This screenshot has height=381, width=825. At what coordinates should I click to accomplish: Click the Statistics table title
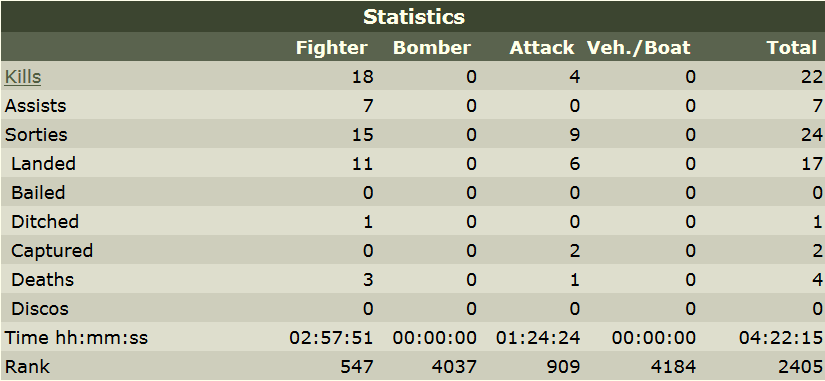pyautogui.click(x=414, y=17)
